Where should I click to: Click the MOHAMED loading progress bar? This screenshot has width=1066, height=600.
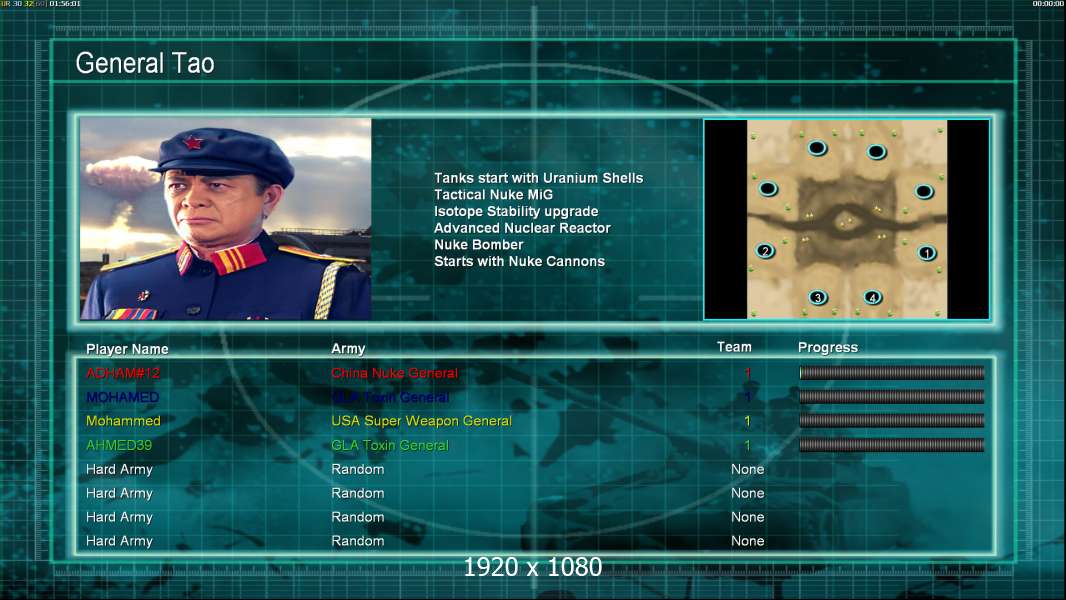pos(892,396)
